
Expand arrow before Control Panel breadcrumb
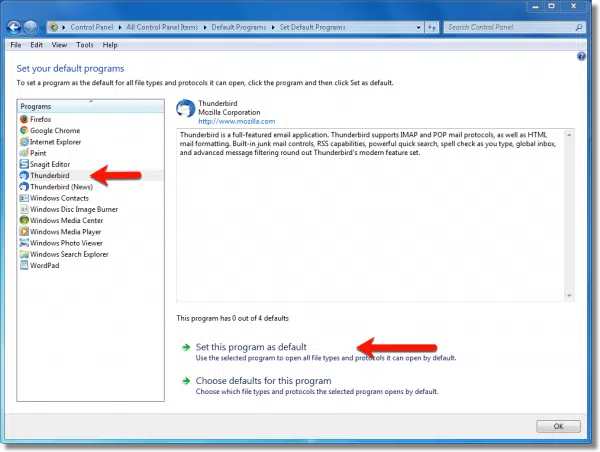coord(64,28)
